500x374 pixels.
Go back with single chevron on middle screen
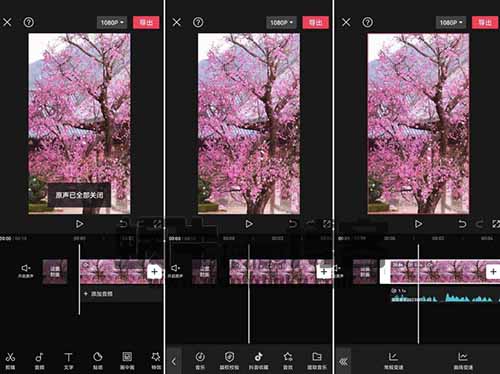(174, 361)
